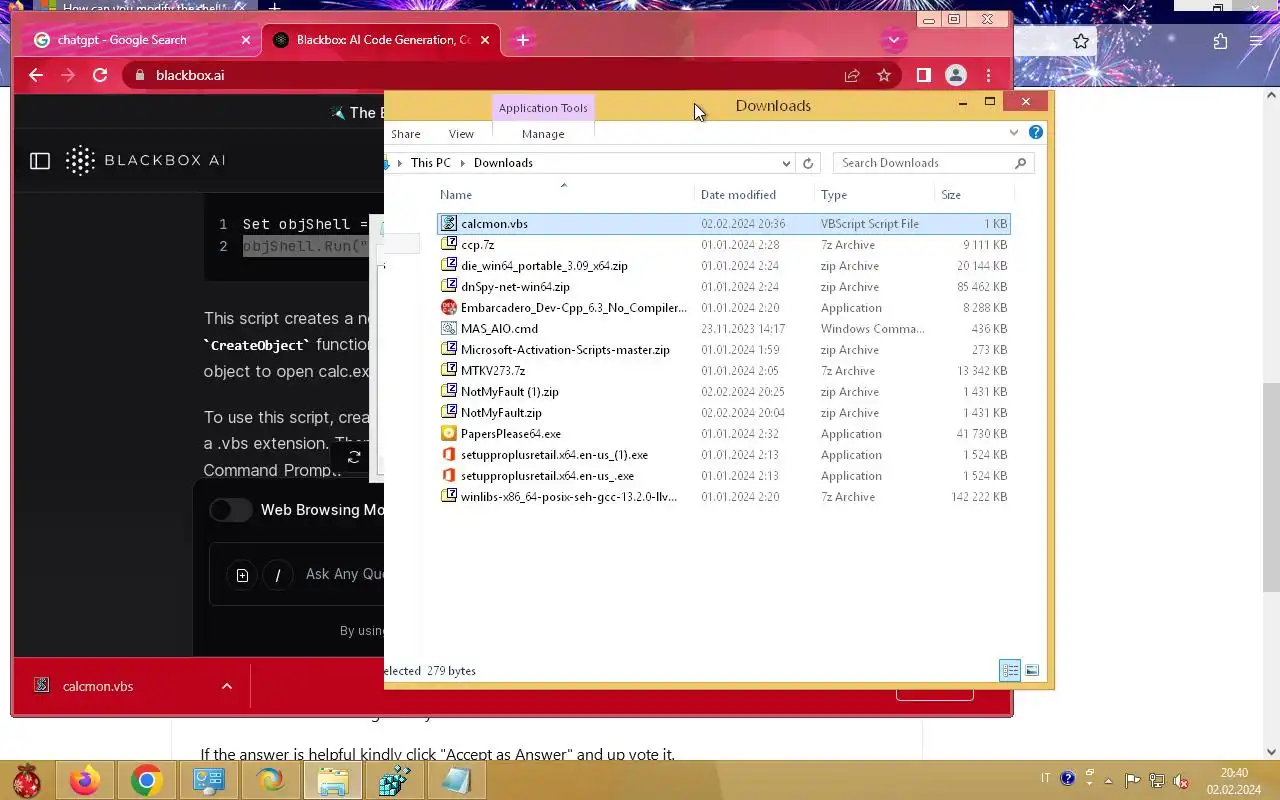The height and width of the screenshot is (800, 1280).
Task: Click the taskbar clock showing 20:40
Action: 1234,773
